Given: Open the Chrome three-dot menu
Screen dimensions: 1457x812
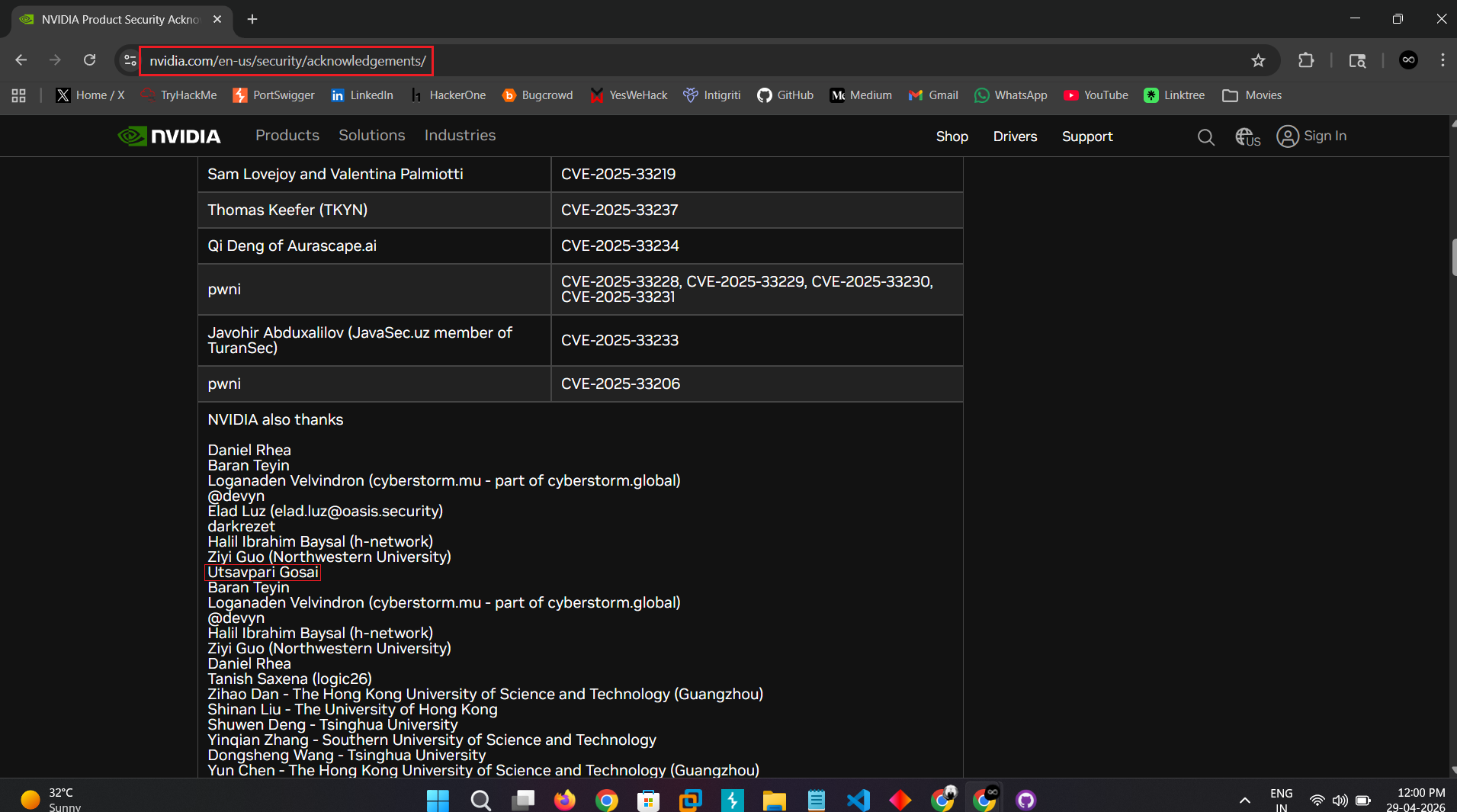Looking at the screenshot, I should (x=1443, y=60).
